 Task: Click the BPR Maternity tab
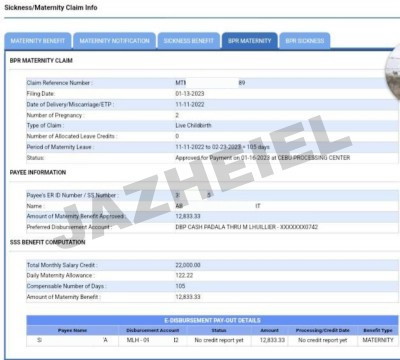250,41
